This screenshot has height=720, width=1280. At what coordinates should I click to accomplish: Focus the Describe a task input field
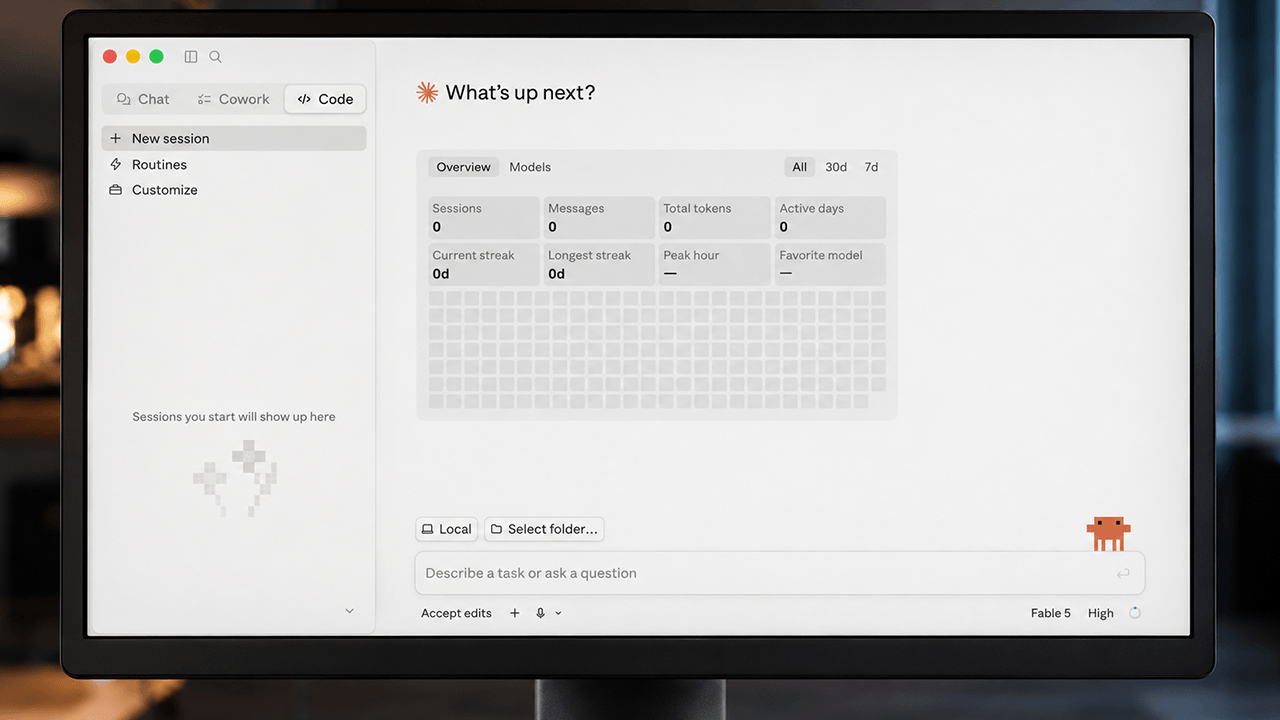[x=780, y=573]
